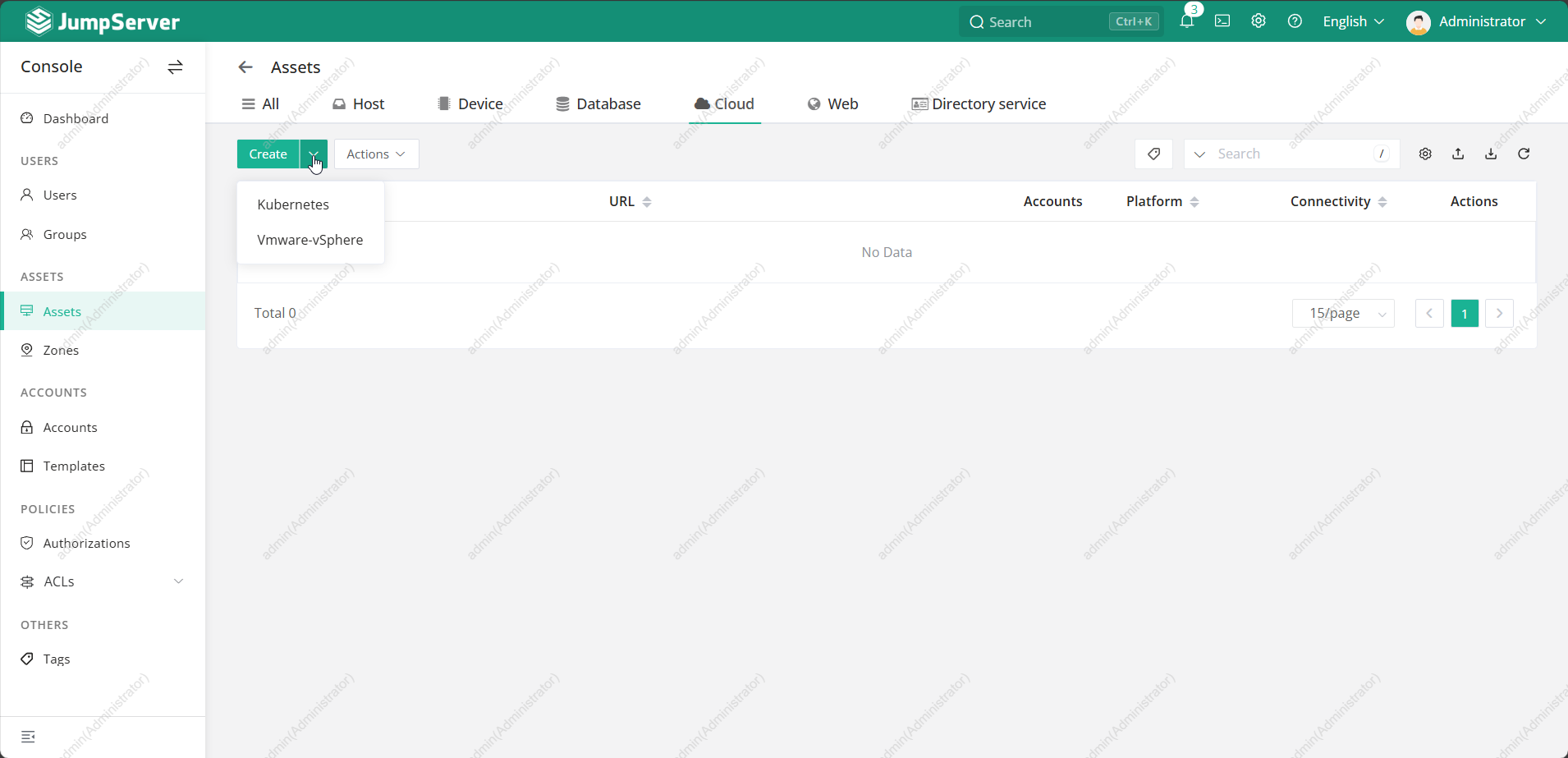The height and width of the screenshot is (758, 1568).
Task: Click the export download icon
Action: click(x=1491, y=154)
